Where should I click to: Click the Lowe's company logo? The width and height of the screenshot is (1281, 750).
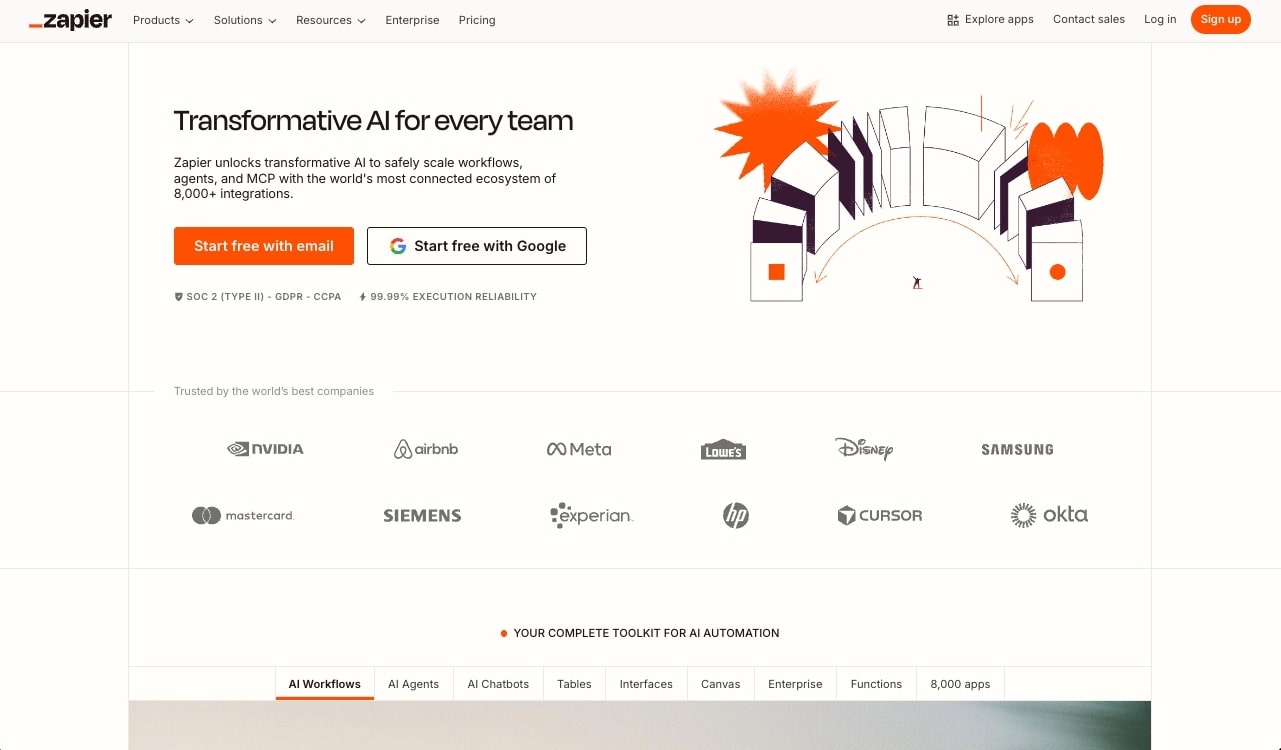coord(723,450)
